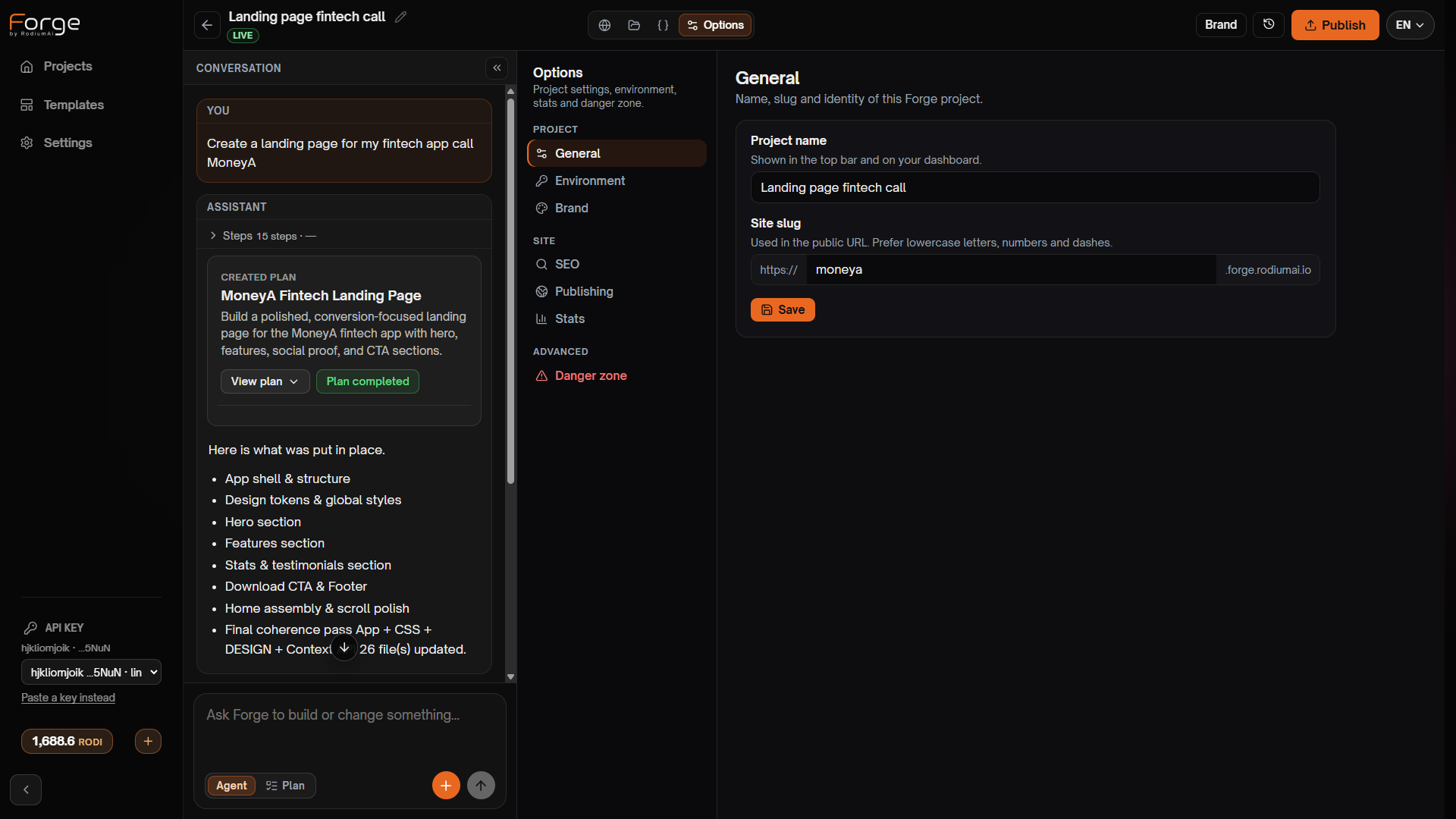Click the orange plus attachment button

(x=446, y=786)
